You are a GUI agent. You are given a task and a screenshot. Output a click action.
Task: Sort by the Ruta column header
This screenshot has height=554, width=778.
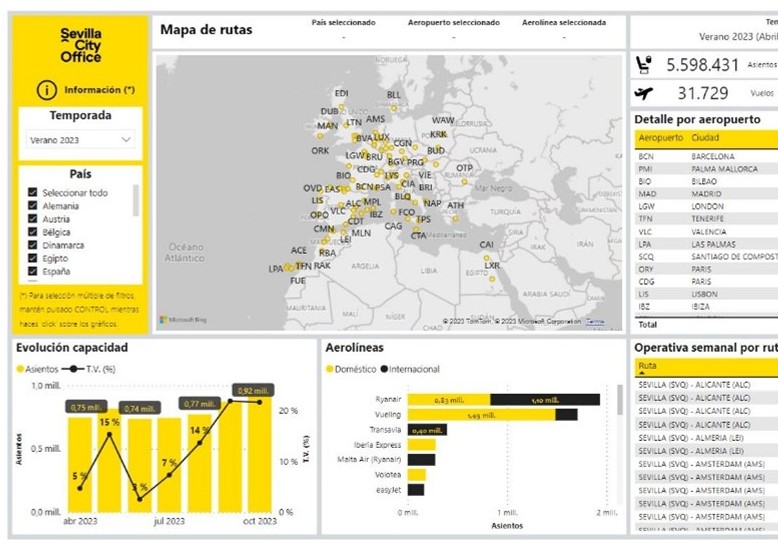pos(647,366)
